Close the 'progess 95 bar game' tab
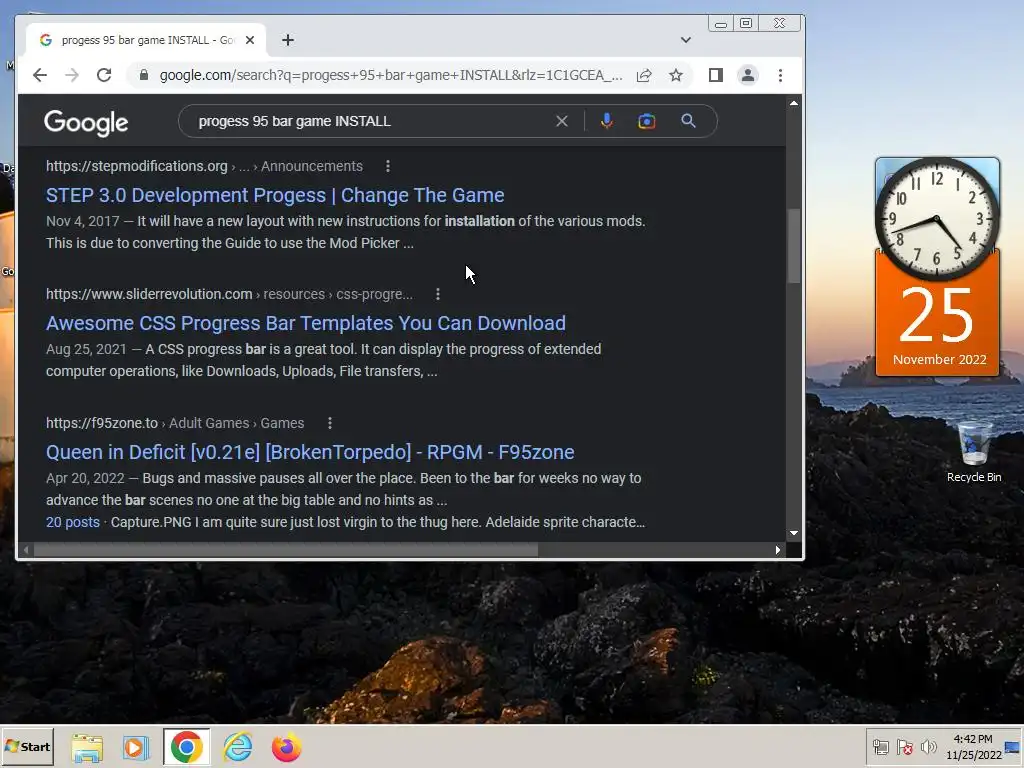 click(x=249, y=40)
